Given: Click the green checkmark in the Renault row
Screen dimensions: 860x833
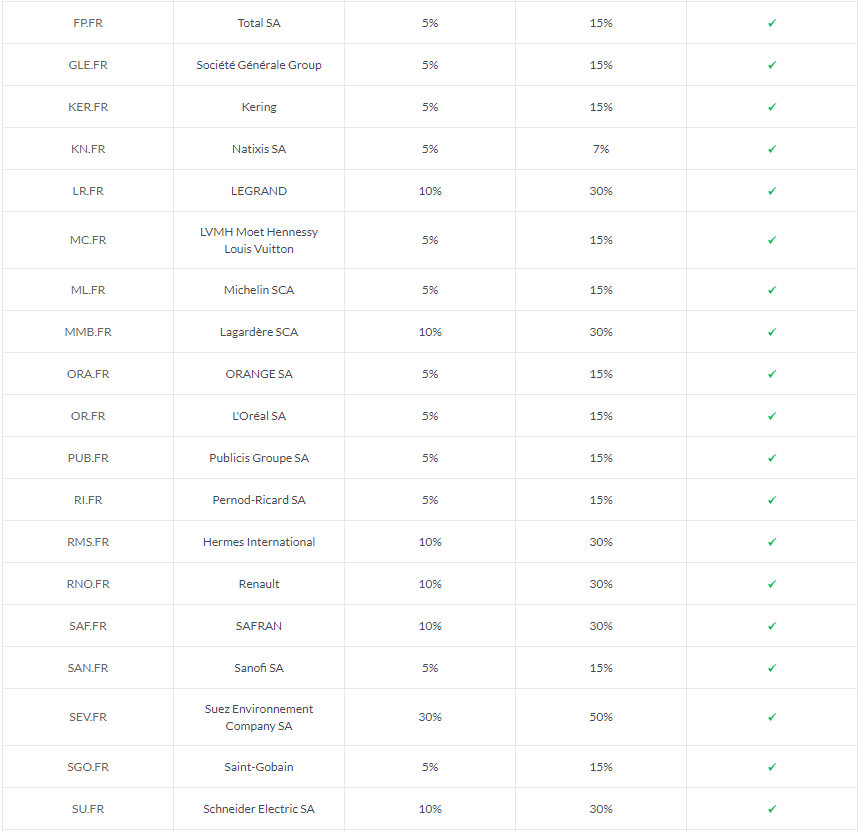Looking at the screenshot, I should tap(772, 584).
